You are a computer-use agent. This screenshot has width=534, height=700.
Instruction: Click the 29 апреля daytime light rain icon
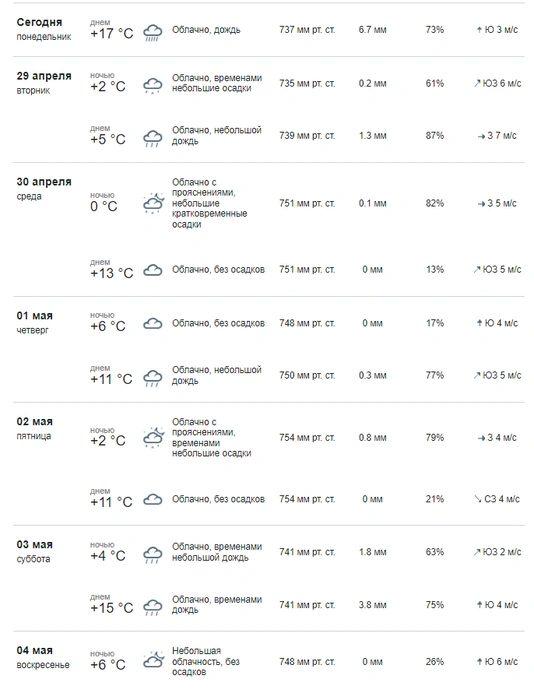coord(152,138)
